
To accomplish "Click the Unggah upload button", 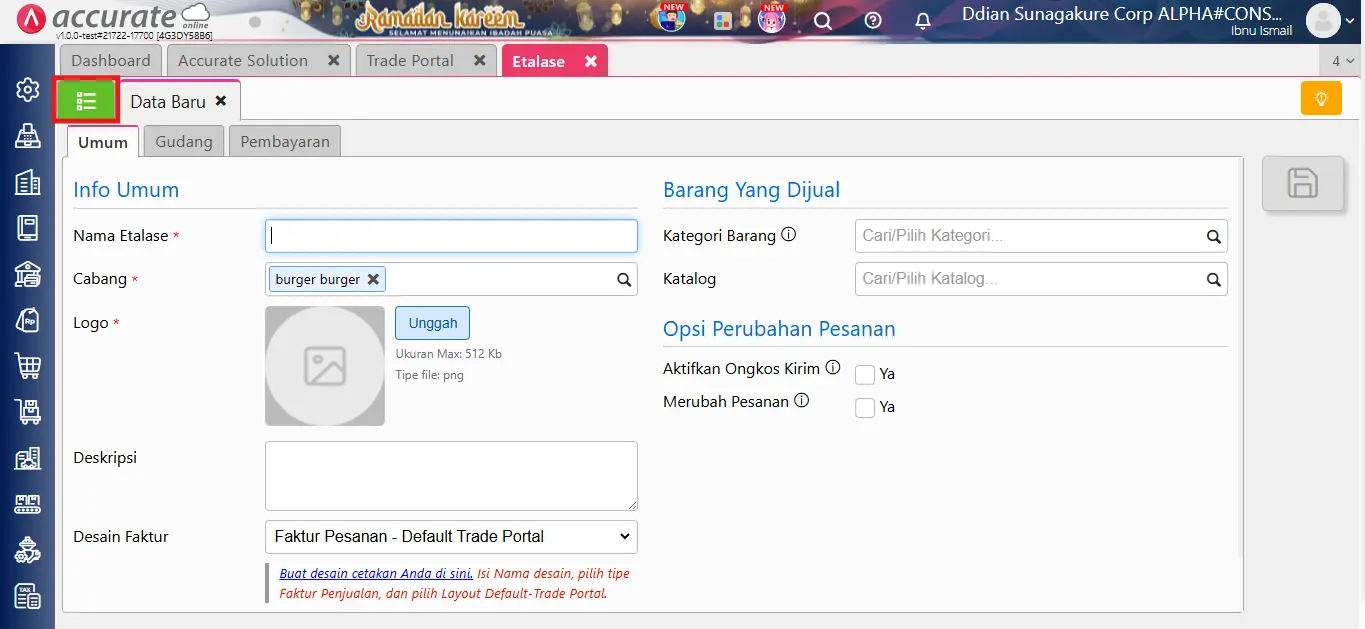I will coord(432,322).
